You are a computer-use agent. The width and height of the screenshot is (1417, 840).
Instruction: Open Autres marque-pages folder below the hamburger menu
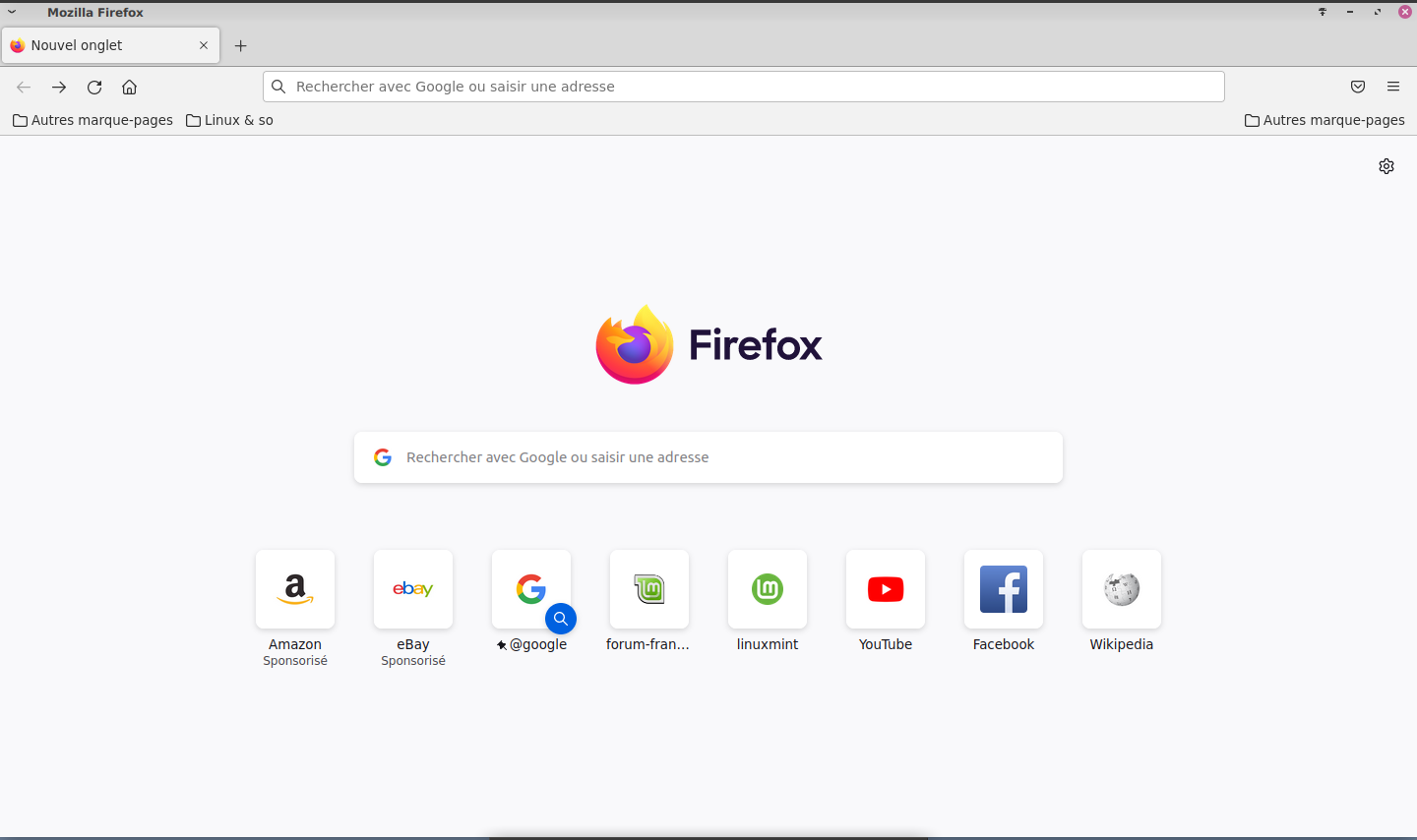[x=1325, y=120]
